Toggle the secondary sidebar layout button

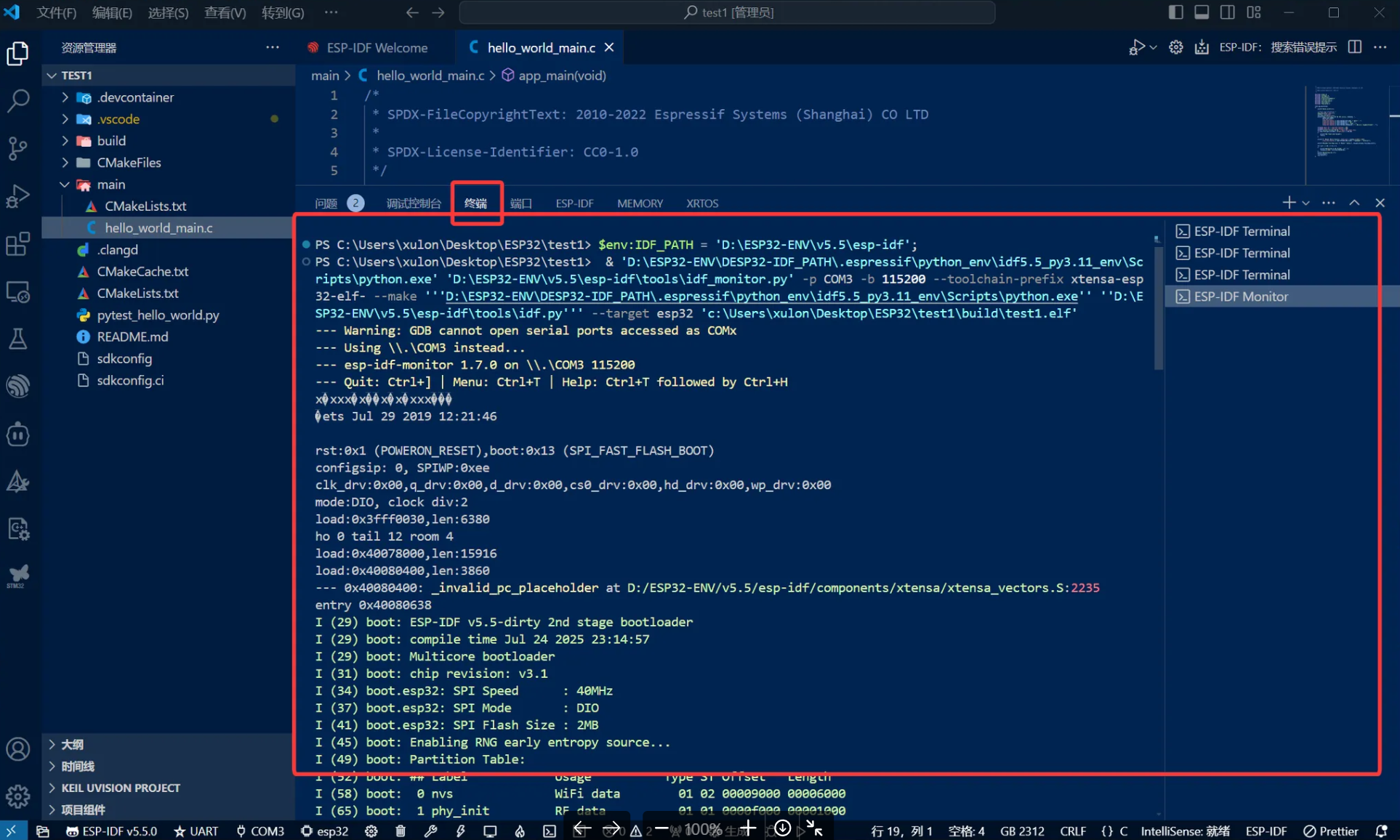[x=1228, y=12]
